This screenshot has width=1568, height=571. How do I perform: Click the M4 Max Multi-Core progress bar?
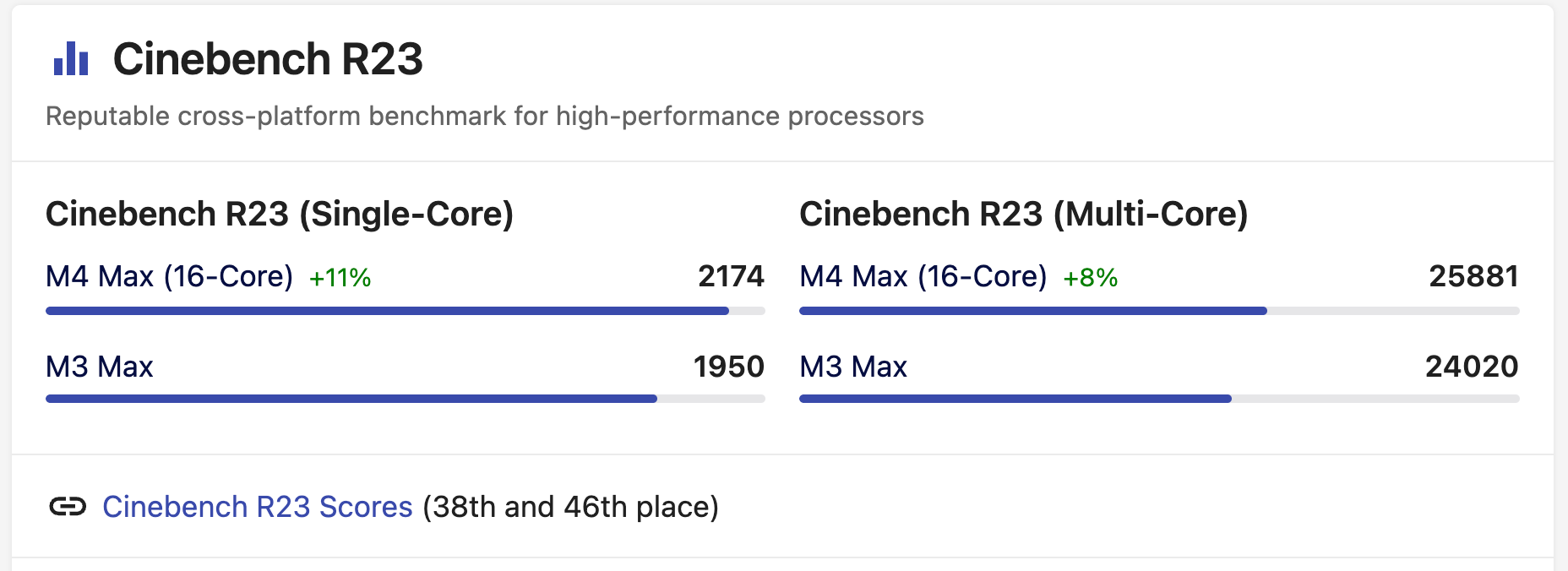(1032, 311)
